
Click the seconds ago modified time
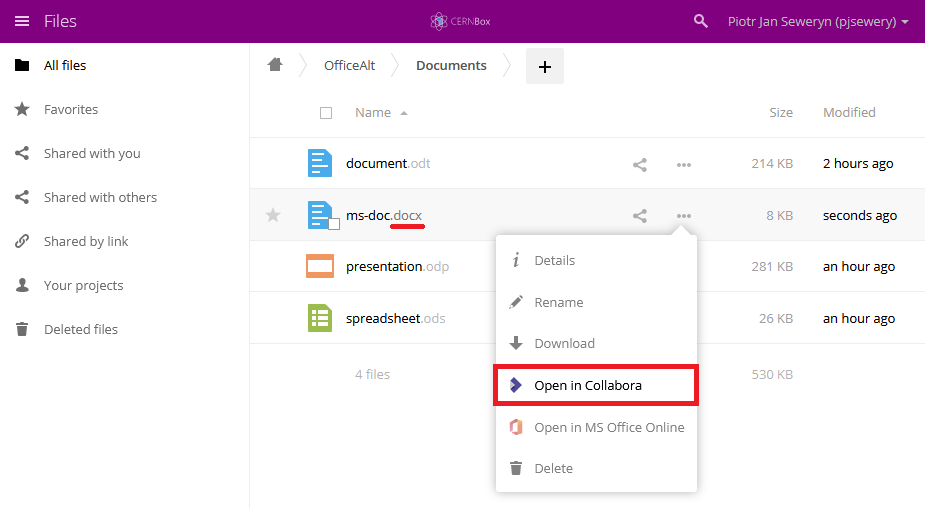coord(860,215)
